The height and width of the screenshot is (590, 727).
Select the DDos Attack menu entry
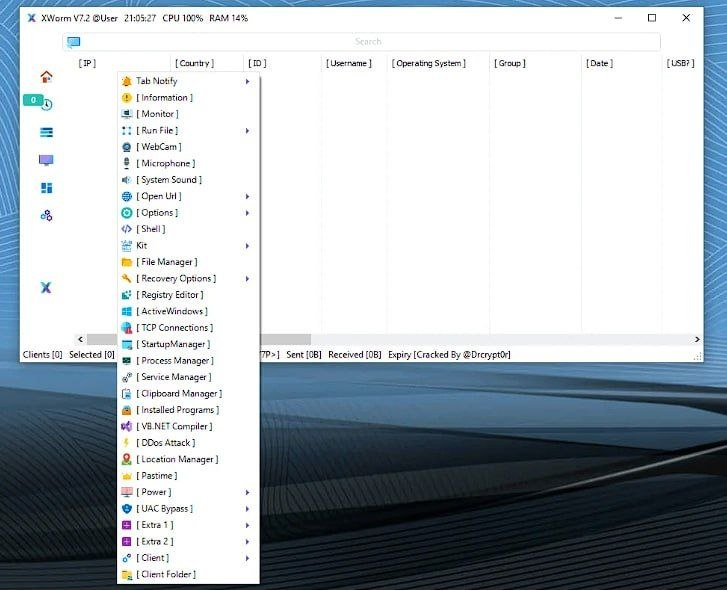[x=188, y=443]
